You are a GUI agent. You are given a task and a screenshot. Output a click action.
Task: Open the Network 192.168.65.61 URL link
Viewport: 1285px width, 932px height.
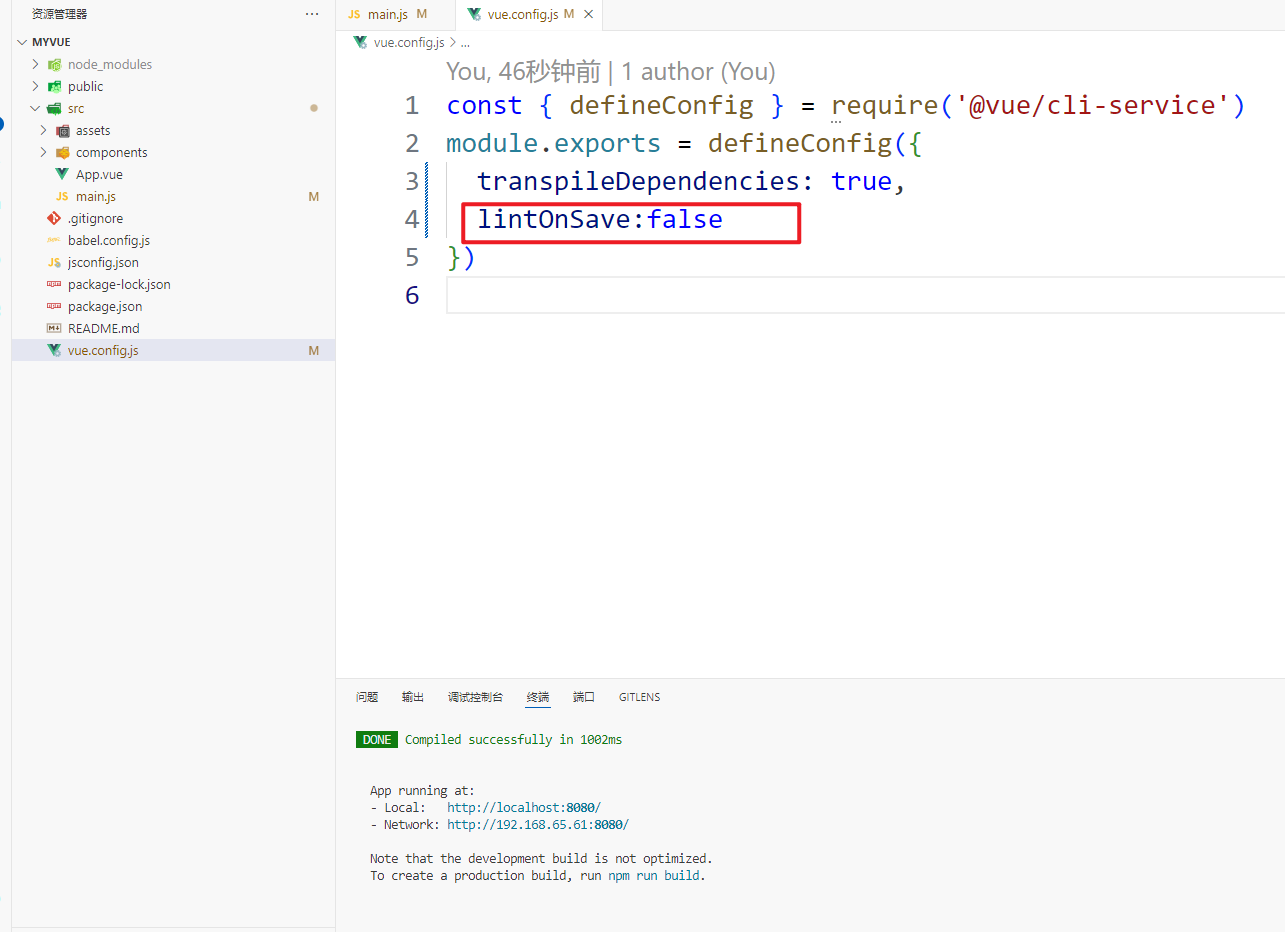pos(537,825)
